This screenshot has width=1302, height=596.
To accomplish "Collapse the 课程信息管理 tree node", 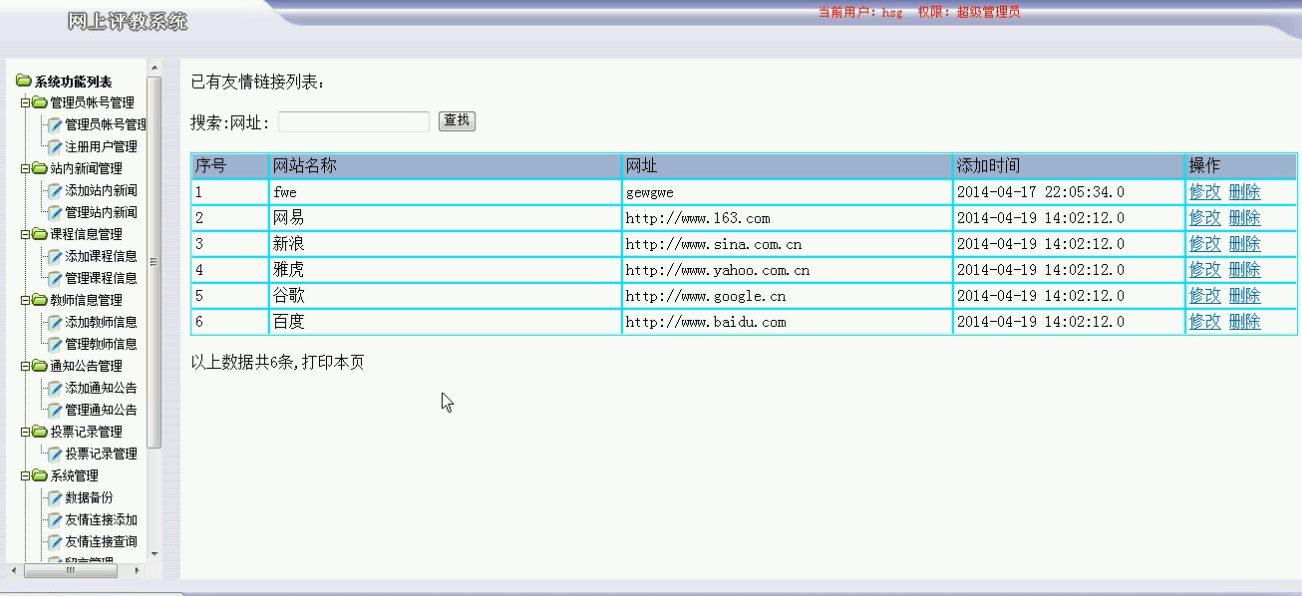I will point(25,234).
